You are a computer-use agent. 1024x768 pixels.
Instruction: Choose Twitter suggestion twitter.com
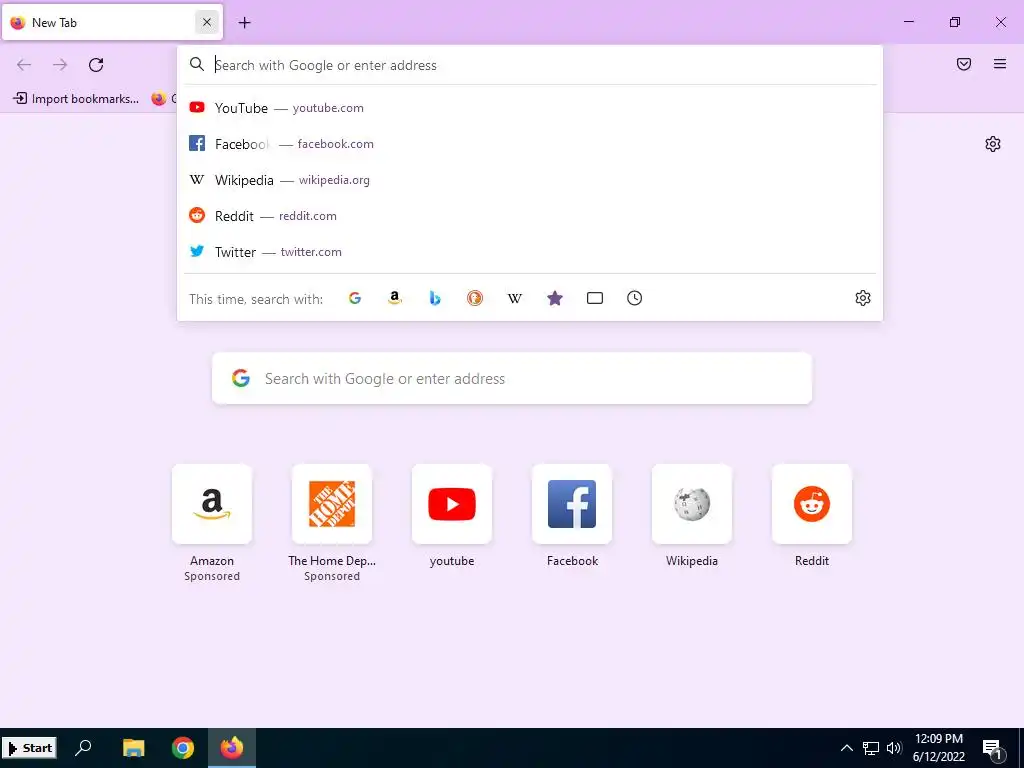(530, 251)
